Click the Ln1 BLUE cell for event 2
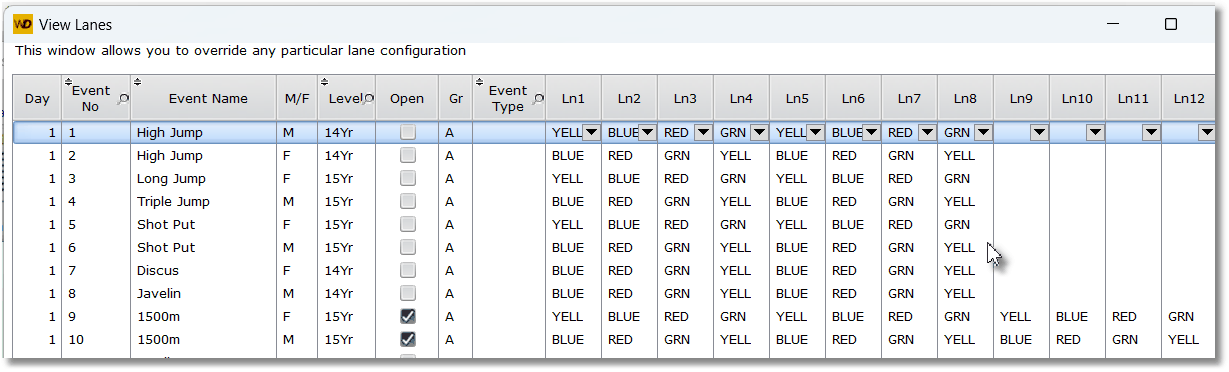 pos(573,155)
